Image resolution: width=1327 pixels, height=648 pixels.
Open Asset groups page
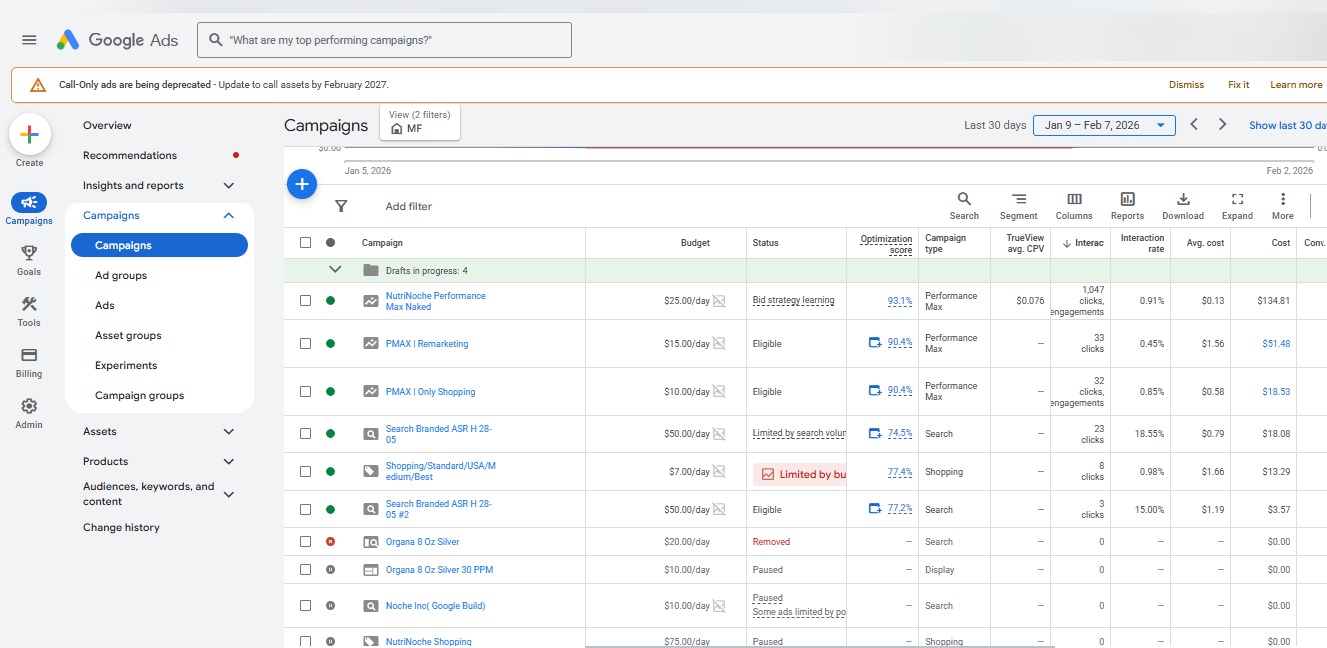(128, 336)
